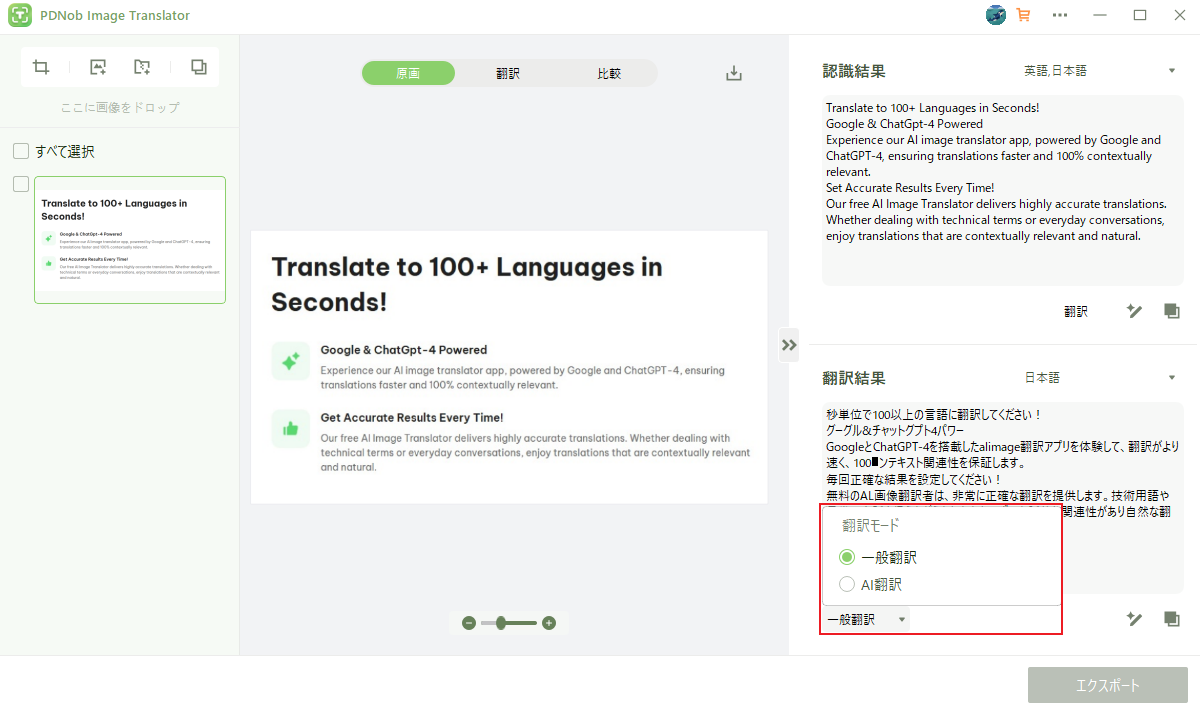The height and width of the screenshot is (715, 1200).
Task: Edit the recognized text with pen icon
Action: pyautogui.click(x=1134, y=311)
